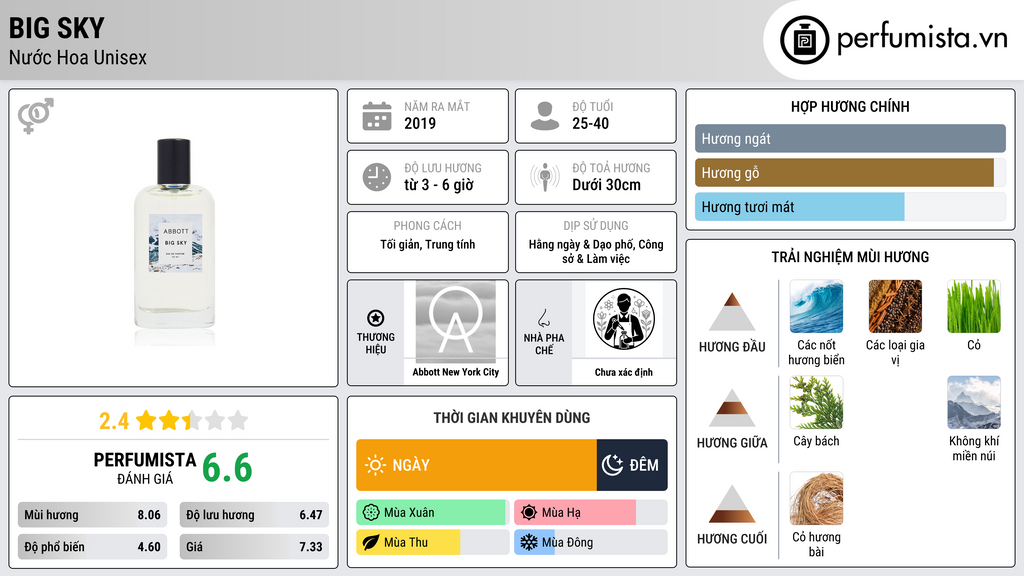Image resolution: width=1024 pixels, height=576 pixels.
Task: Click the 2.4 star rating number
Action: click(114, 421)
